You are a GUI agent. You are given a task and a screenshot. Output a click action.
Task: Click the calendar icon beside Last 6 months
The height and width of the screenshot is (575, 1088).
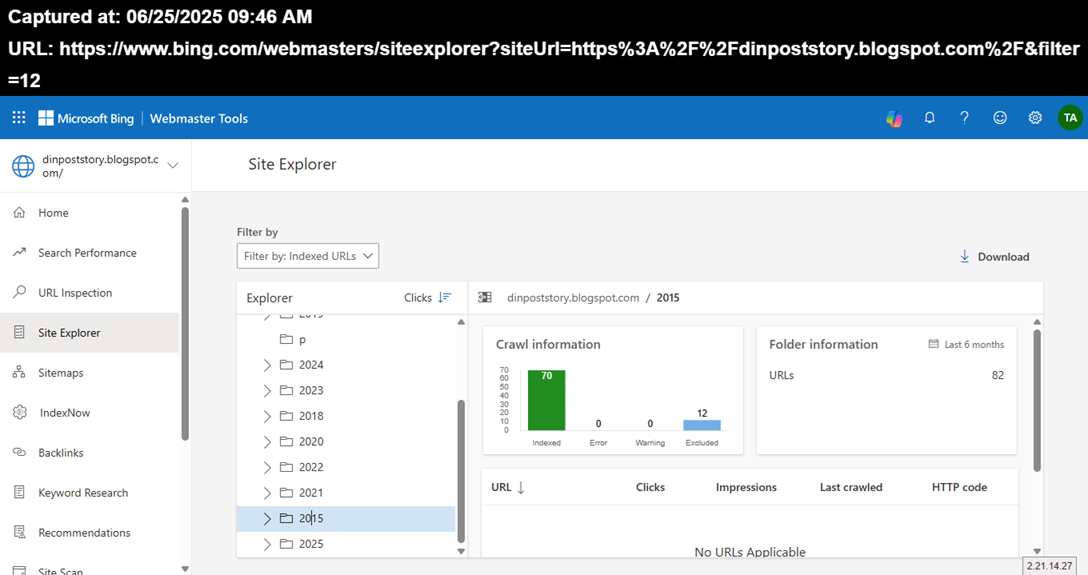(933, 344)
